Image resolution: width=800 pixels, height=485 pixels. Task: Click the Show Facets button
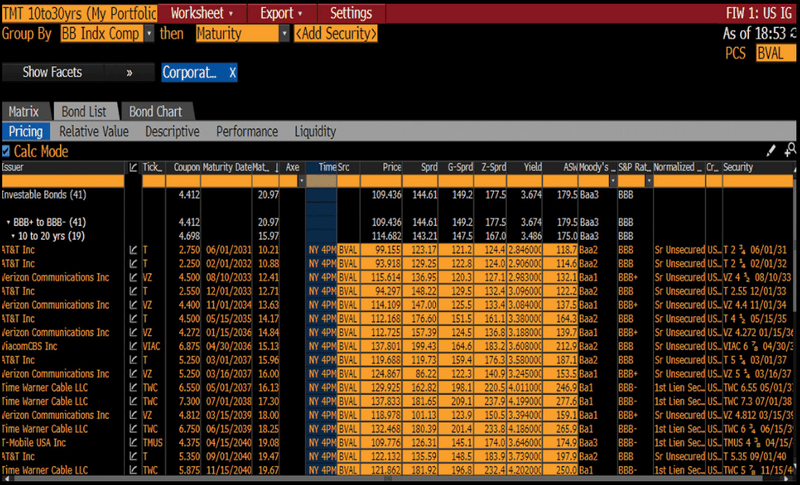pos(52,72)
